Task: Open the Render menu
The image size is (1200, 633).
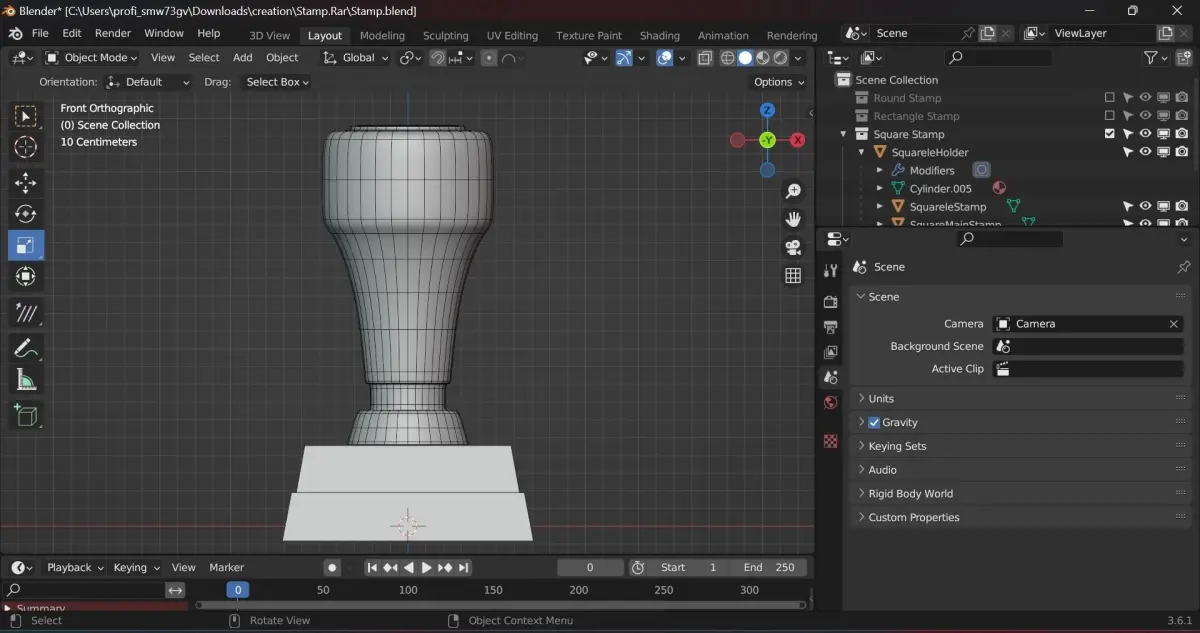Action: tap(113, 33)
